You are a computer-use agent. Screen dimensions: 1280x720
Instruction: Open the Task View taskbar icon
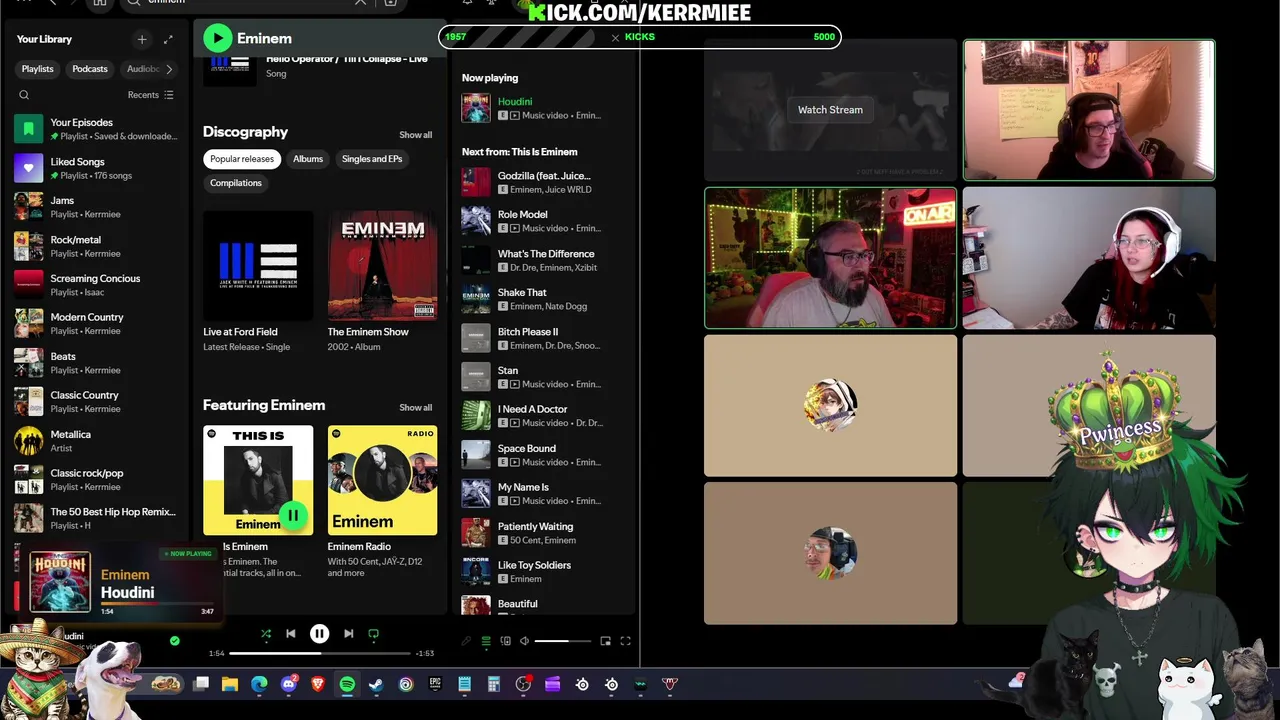coord(201,684)
